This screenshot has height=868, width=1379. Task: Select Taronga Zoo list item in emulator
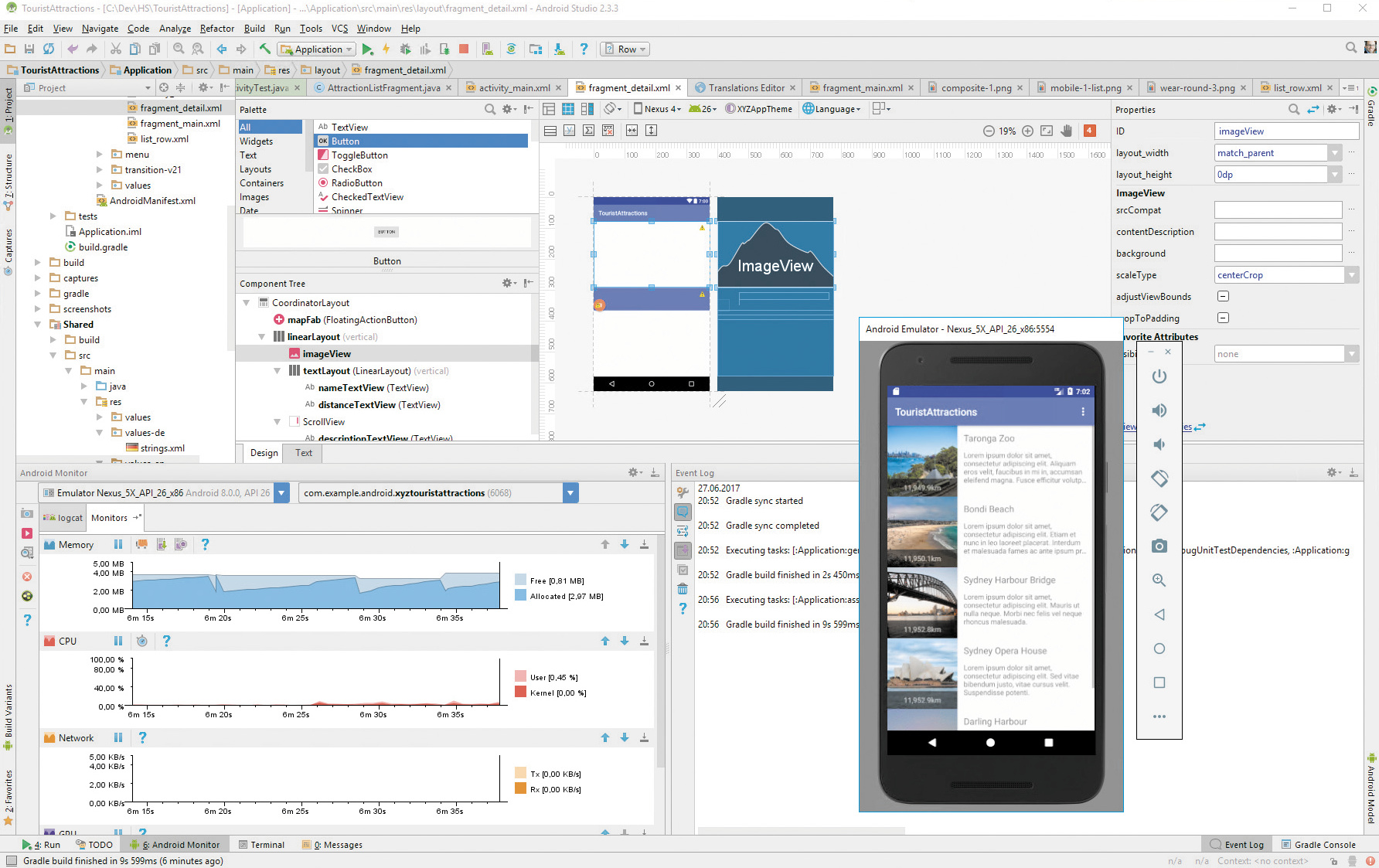pos(991,462)
